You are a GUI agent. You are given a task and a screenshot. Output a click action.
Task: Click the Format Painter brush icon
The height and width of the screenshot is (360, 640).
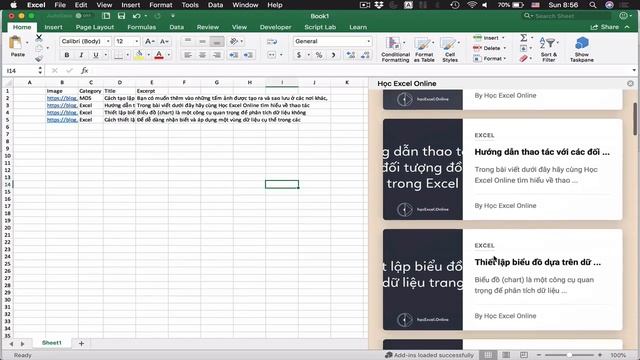(x=39, y=58)
